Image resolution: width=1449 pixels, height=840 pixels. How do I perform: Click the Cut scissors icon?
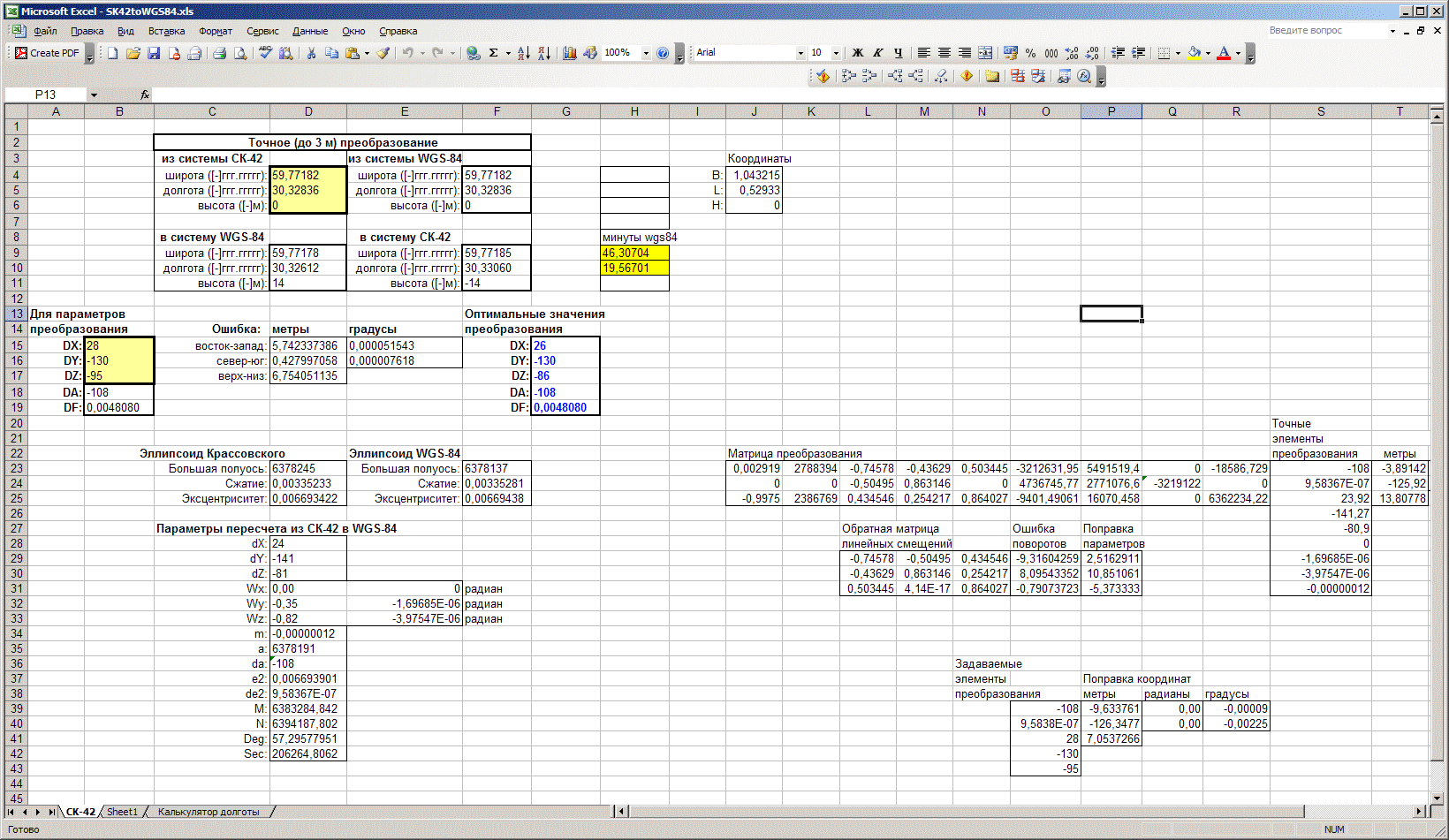click(x=311, y=53)
